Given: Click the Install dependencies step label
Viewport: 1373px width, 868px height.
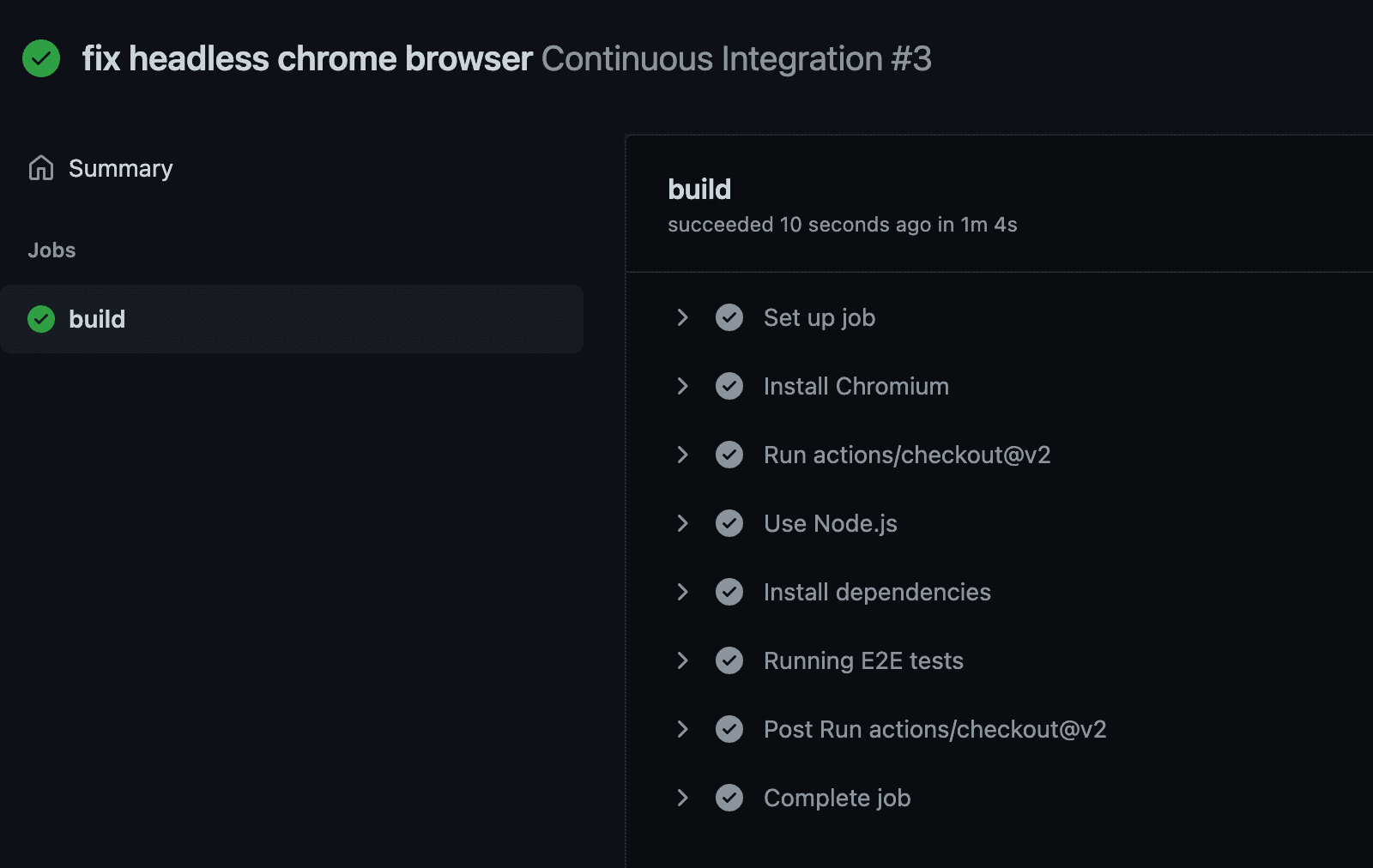Looking at the screenshot, I should point(876,592).
